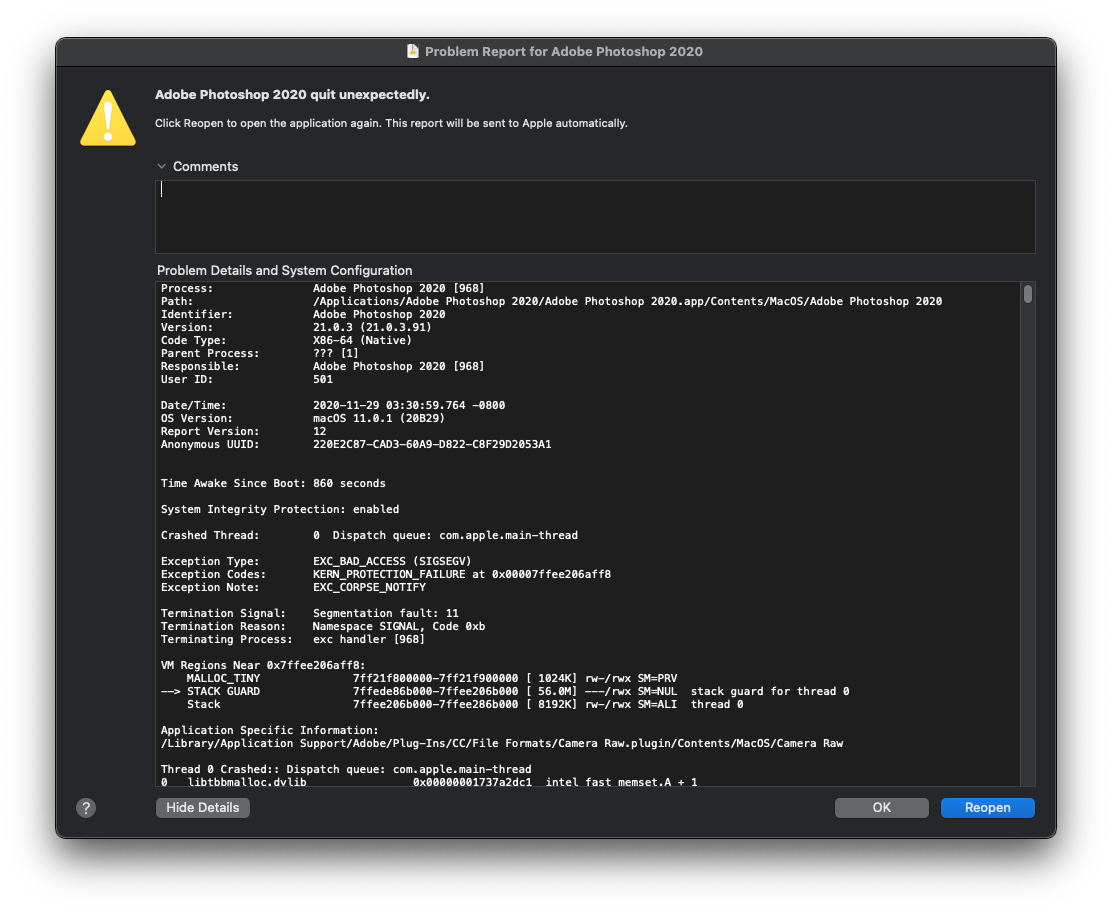The height and width of the screenshot is (912, 1112).
Task: Click the OK button
Action: click(882, 808)
